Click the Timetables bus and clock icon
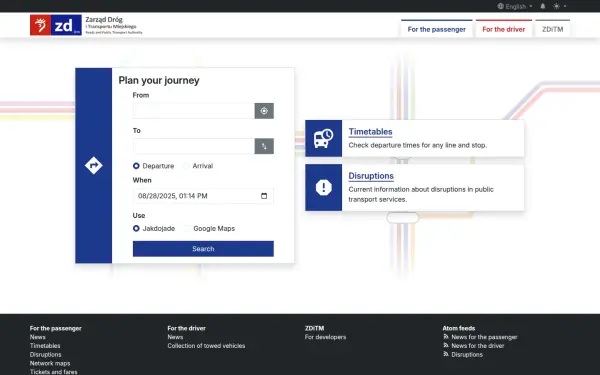This screenshot has height=375, width=600. (323, 139)
